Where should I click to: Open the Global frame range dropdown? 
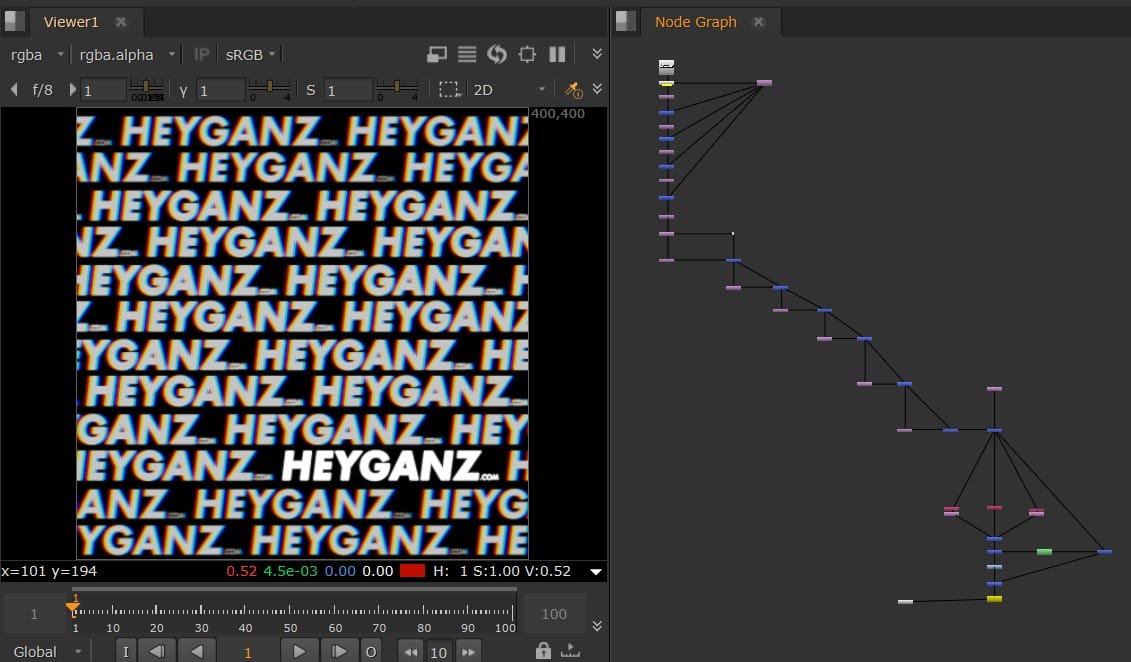point(48,652)
